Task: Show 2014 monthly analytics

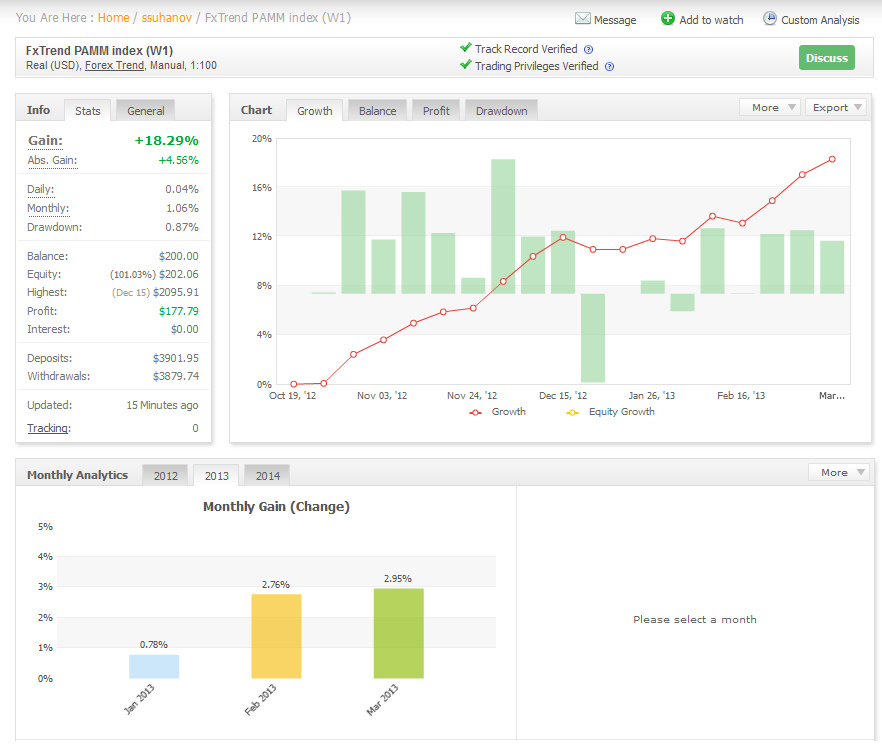Action: pos(268,476)
